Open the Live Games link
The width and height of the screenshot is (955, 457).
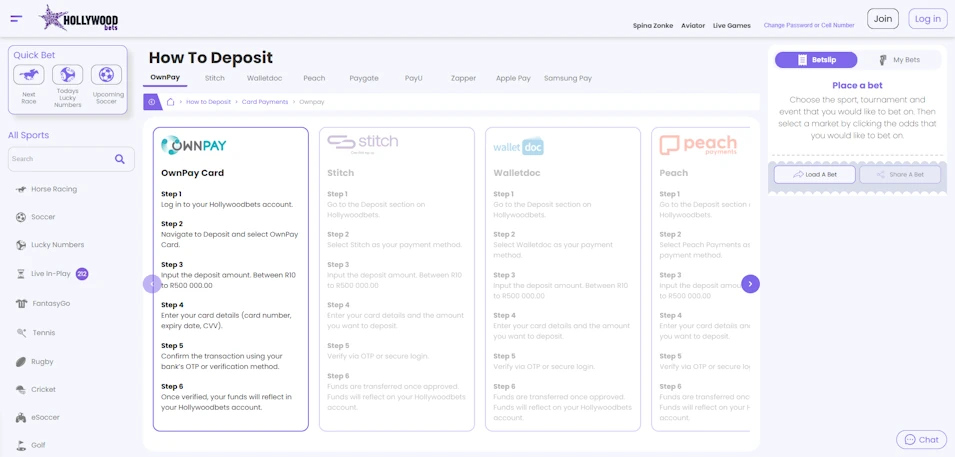(732, 26)
